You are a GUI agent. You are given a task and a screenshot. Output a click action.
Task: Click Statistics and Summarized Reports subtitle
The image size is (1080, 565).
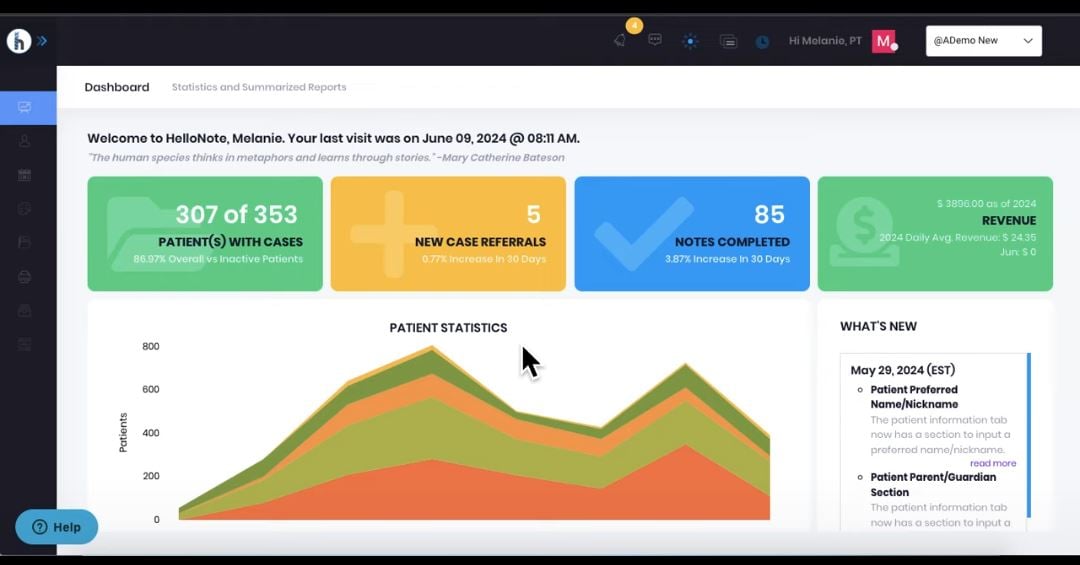(259, 88)
